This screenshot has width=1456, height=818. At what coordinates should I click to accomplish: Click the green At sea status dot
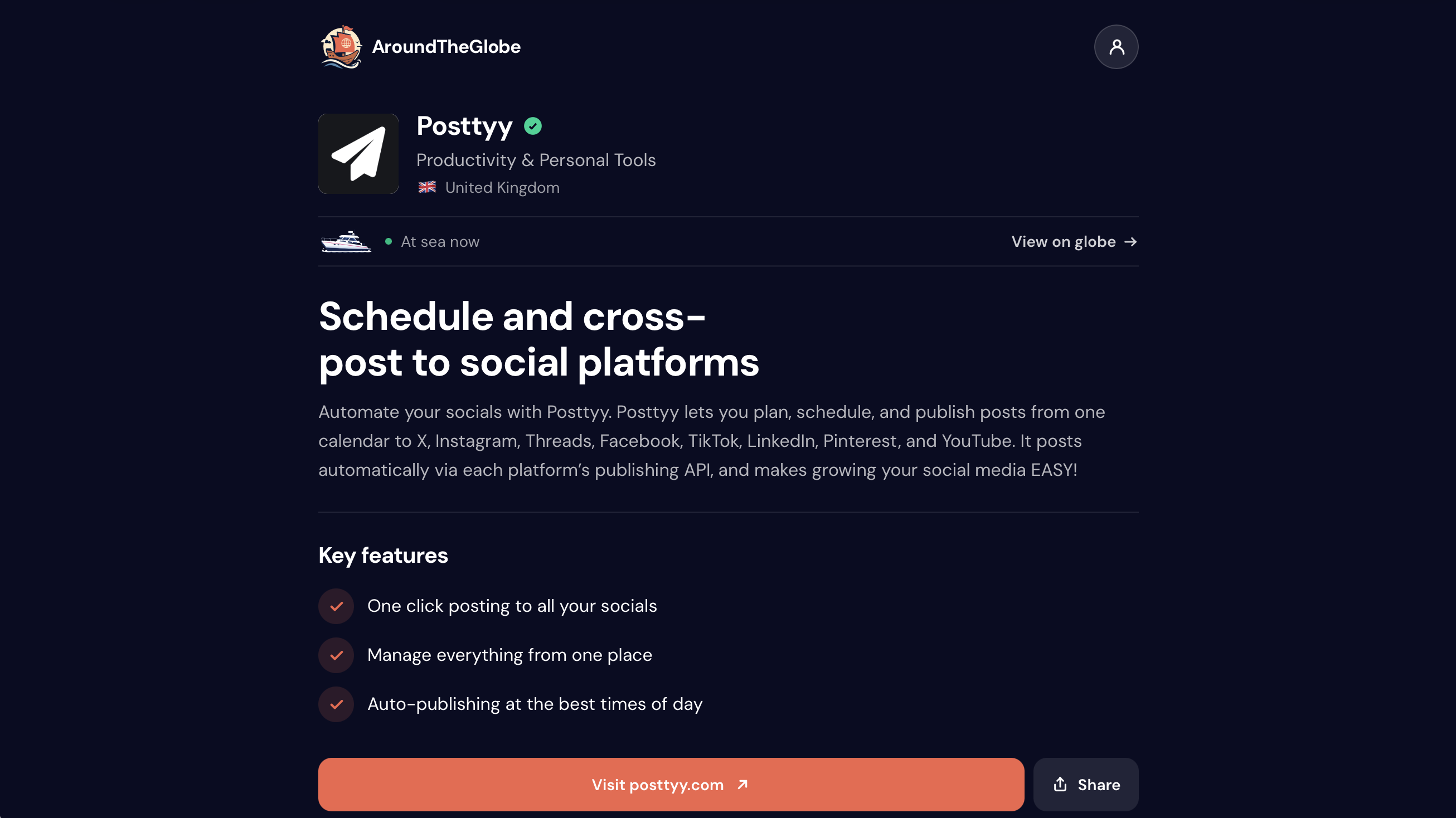pyautogui.click(x=389, y=242)
